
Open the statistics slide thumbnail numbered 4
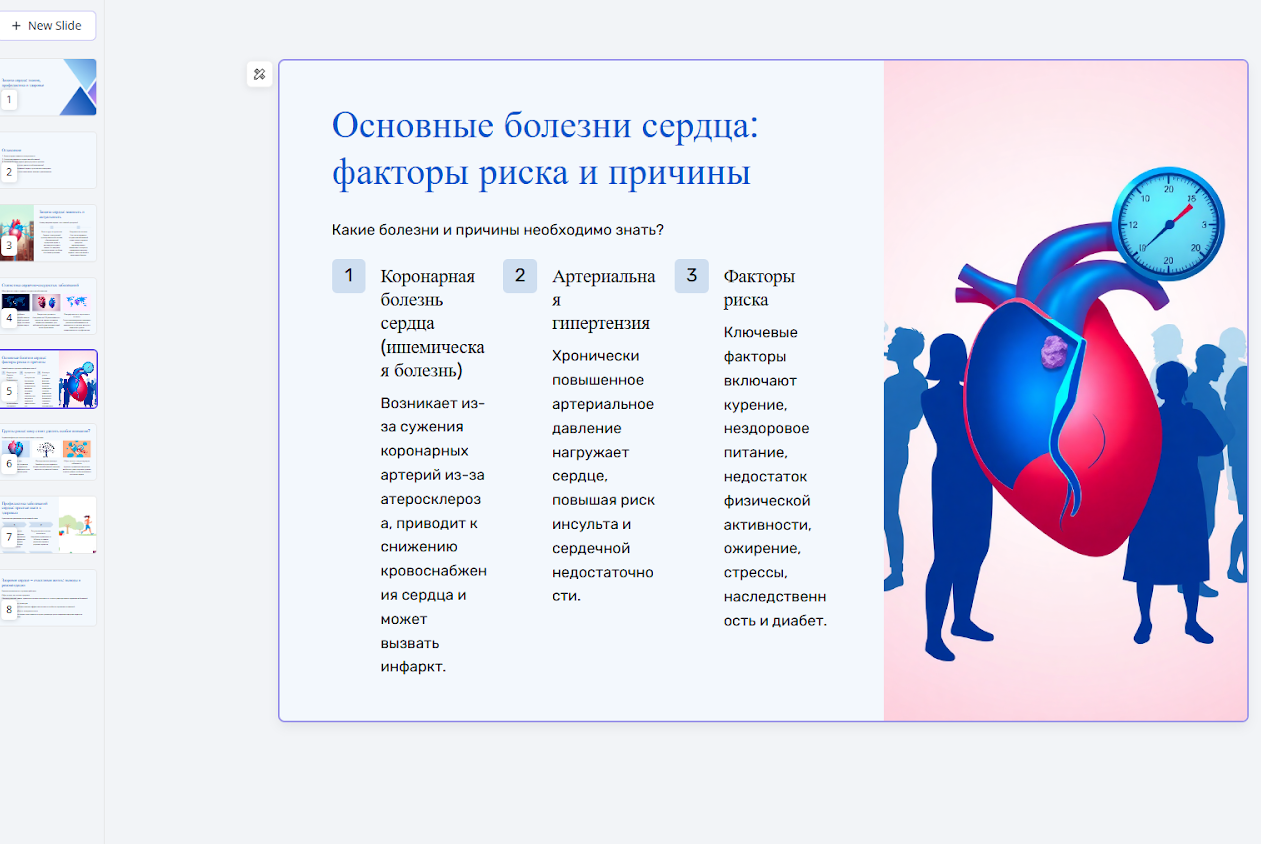[x=48, y=306]
